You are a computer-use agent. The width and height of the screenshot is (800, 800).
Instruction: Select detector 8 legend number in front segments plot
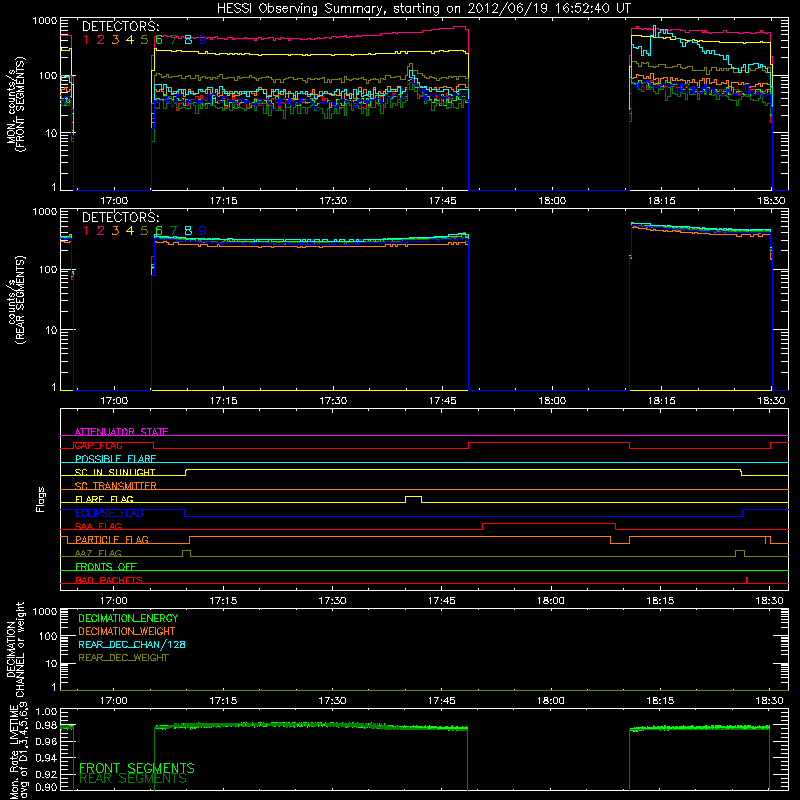tap(188, 40)
